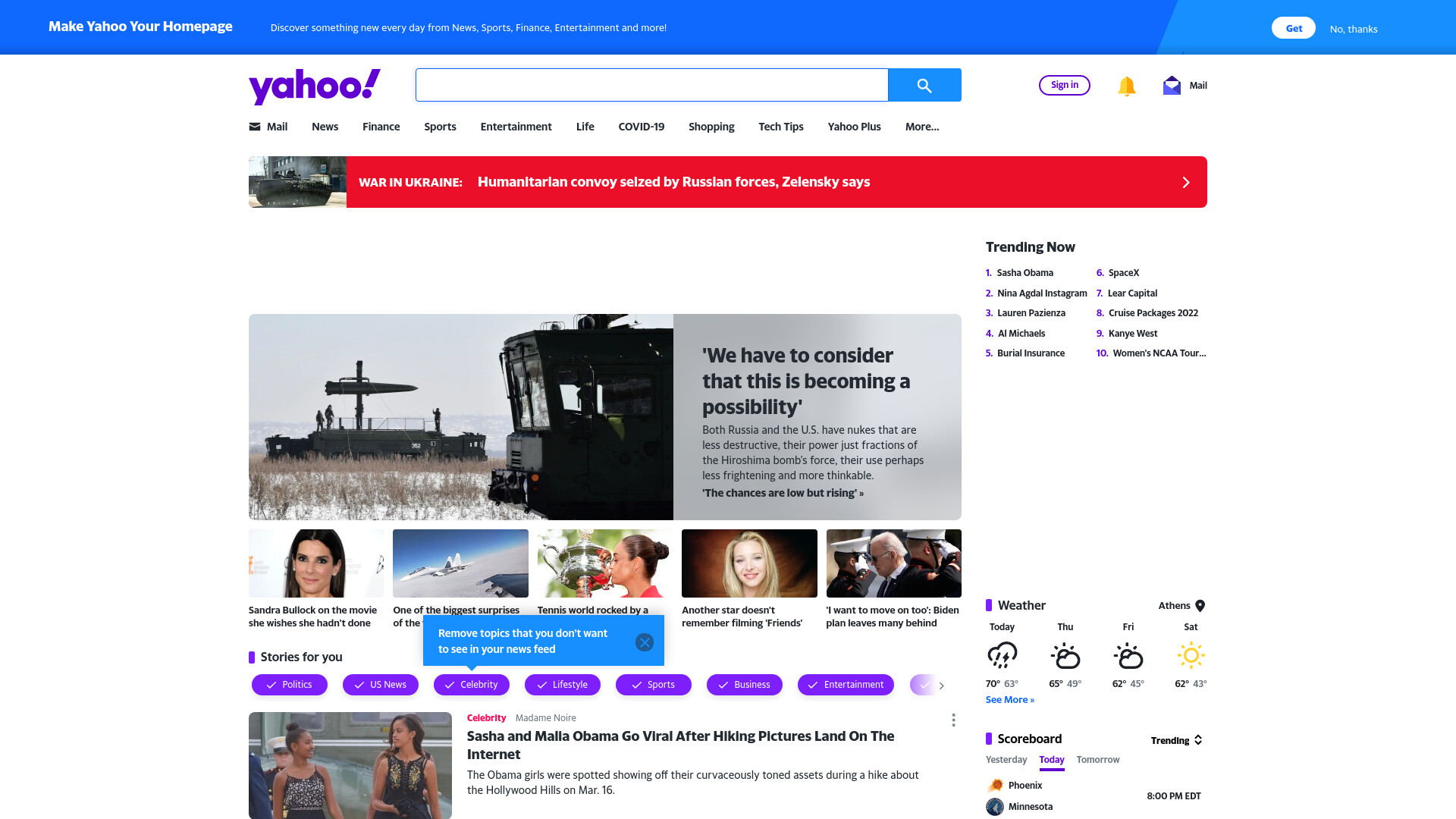Click the small envelope icon in navigation bar
Image resolution: width=1456 pixels, height=819 pixels.
tap(255, 127)
